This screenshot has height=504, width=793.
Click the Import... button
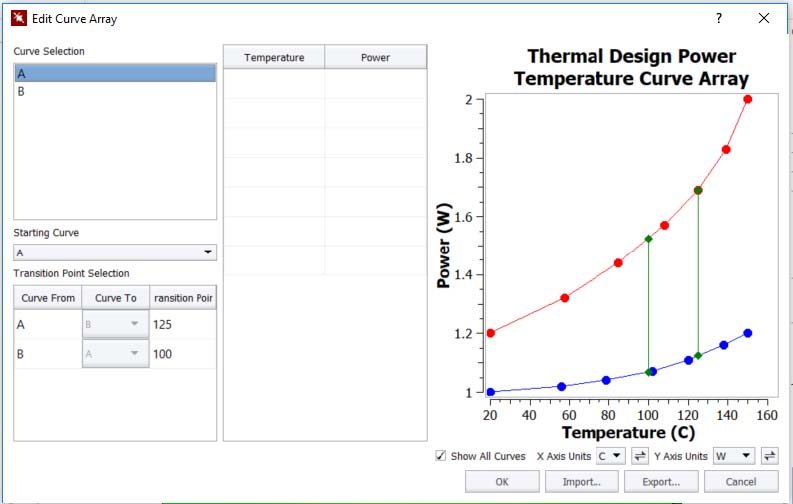[581, 481]
